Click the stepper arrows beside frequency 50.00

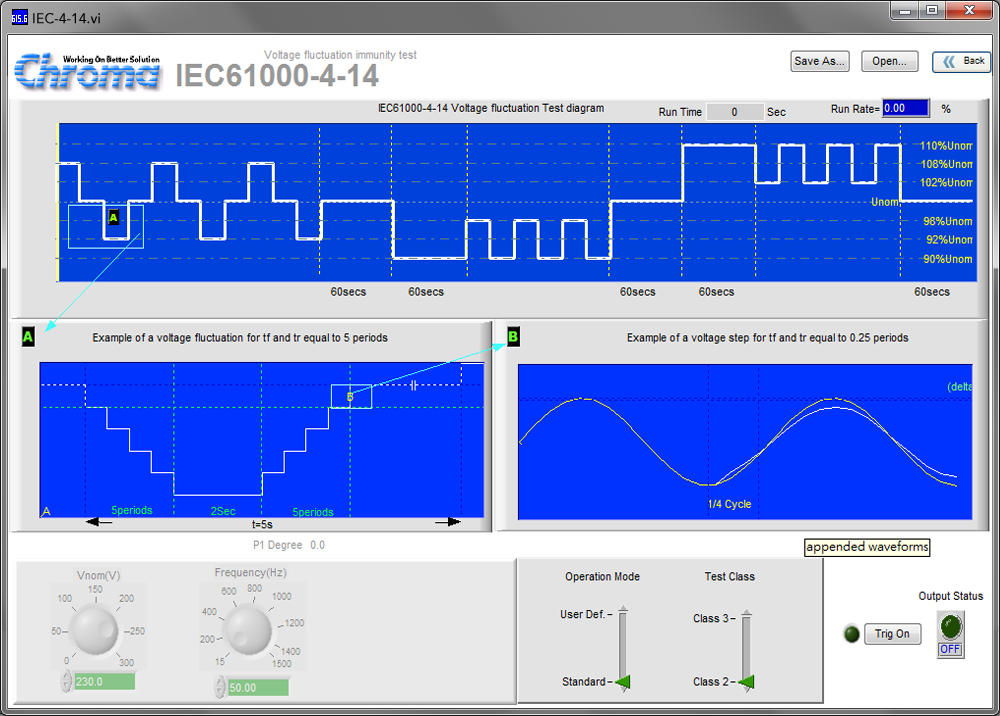click(x=220, y=688)
